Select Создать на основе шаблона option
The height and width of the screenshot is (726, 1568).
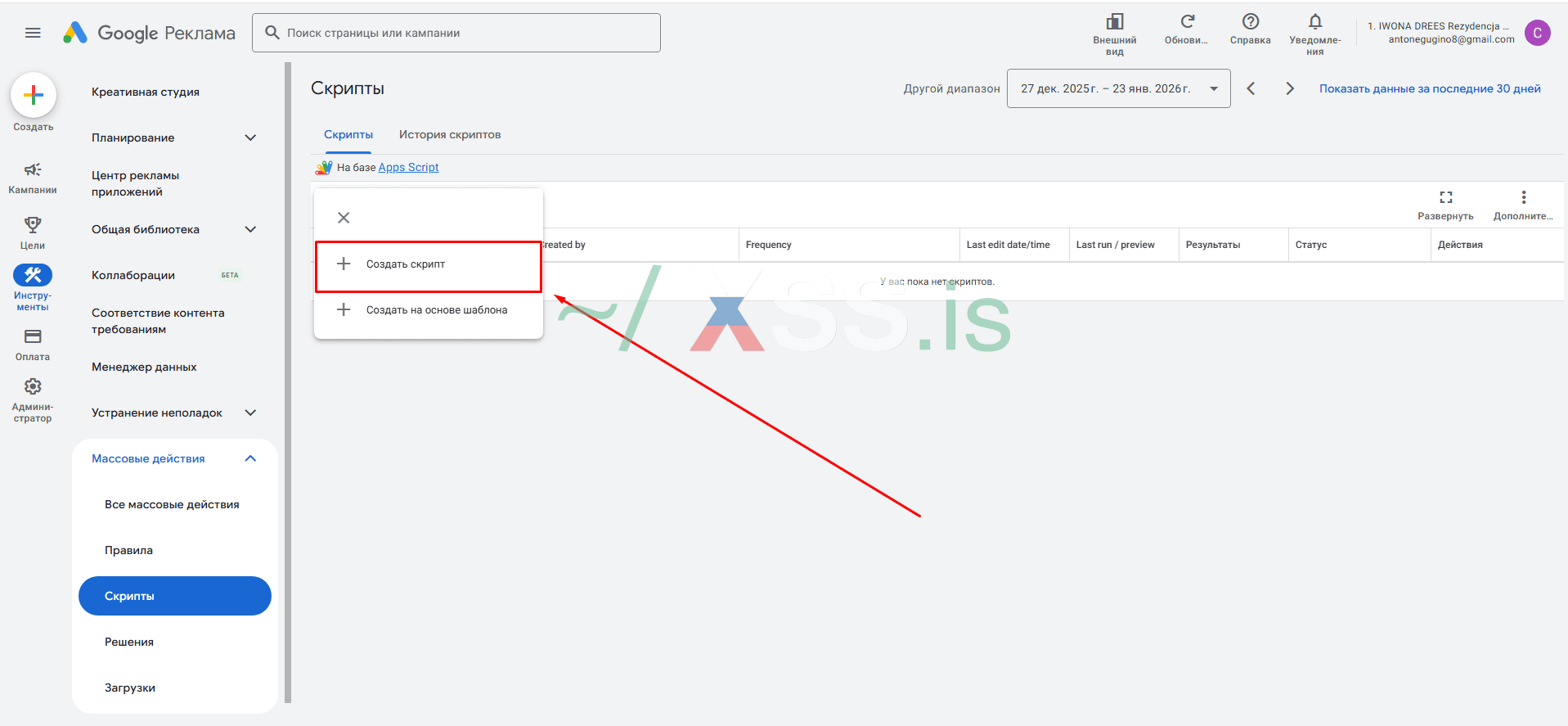[x=429, y=310]
